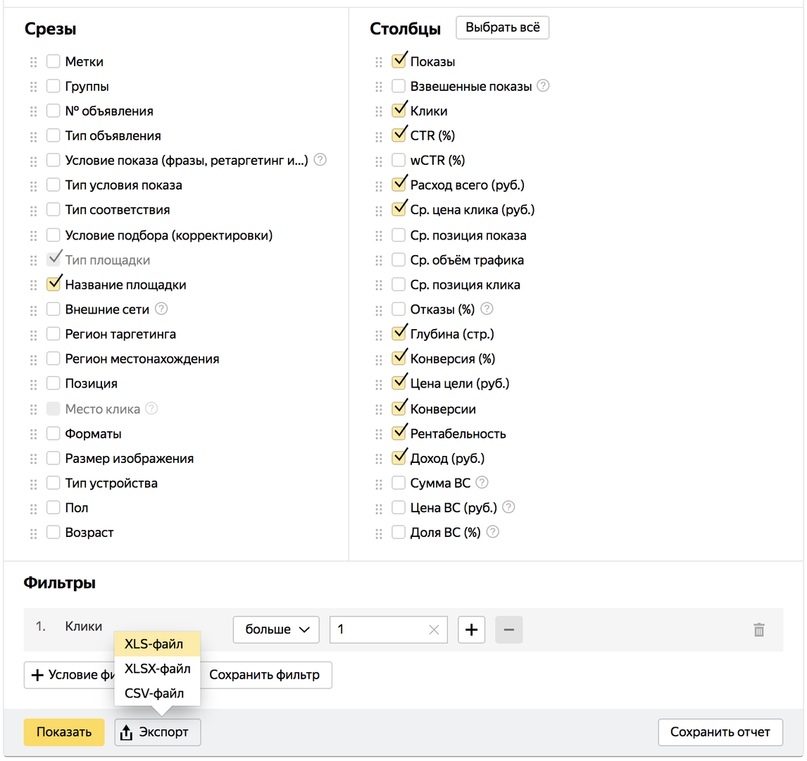Screen dimensions: 807x761
Task: Open the Экспорт dropdown button
Action: click(158, 732)
